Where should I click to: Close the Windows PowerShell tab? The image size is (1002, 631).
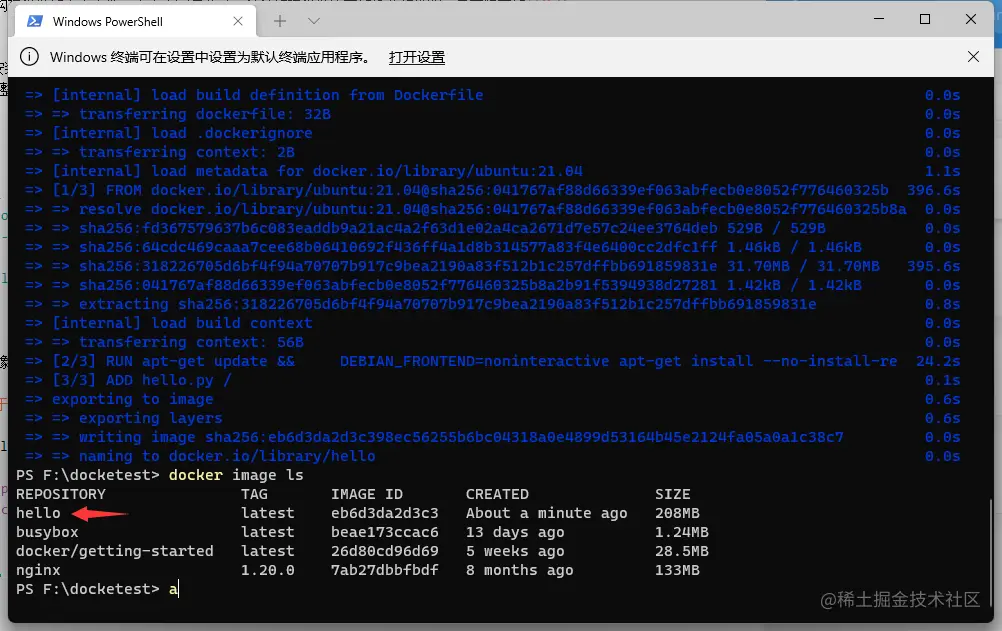click(238, 21)
